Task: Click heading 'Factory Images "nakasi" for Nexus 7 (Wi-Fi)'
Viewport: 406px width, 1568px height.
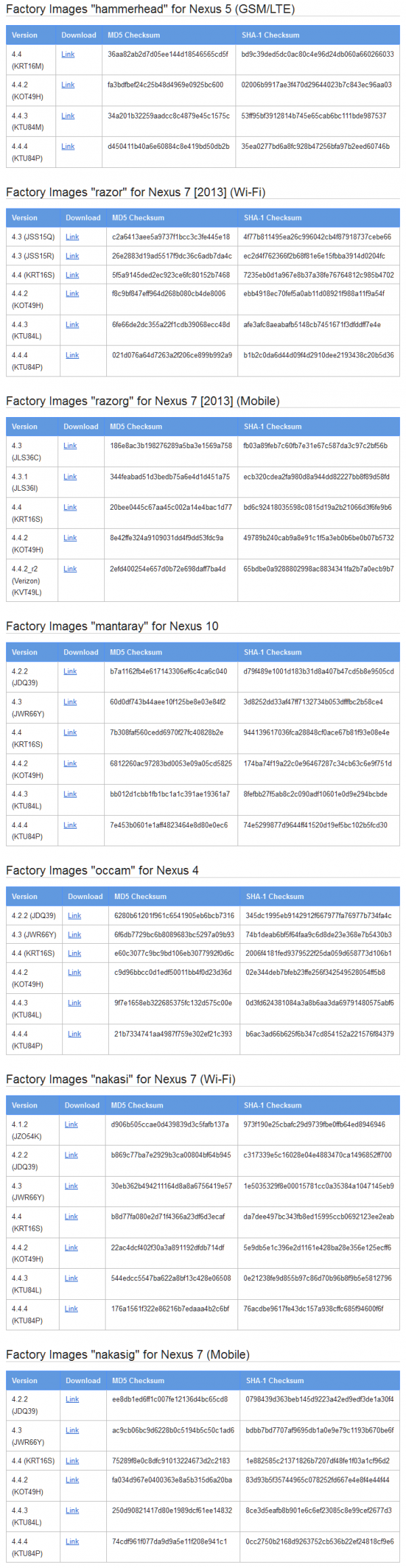Action: point(120,1079)
